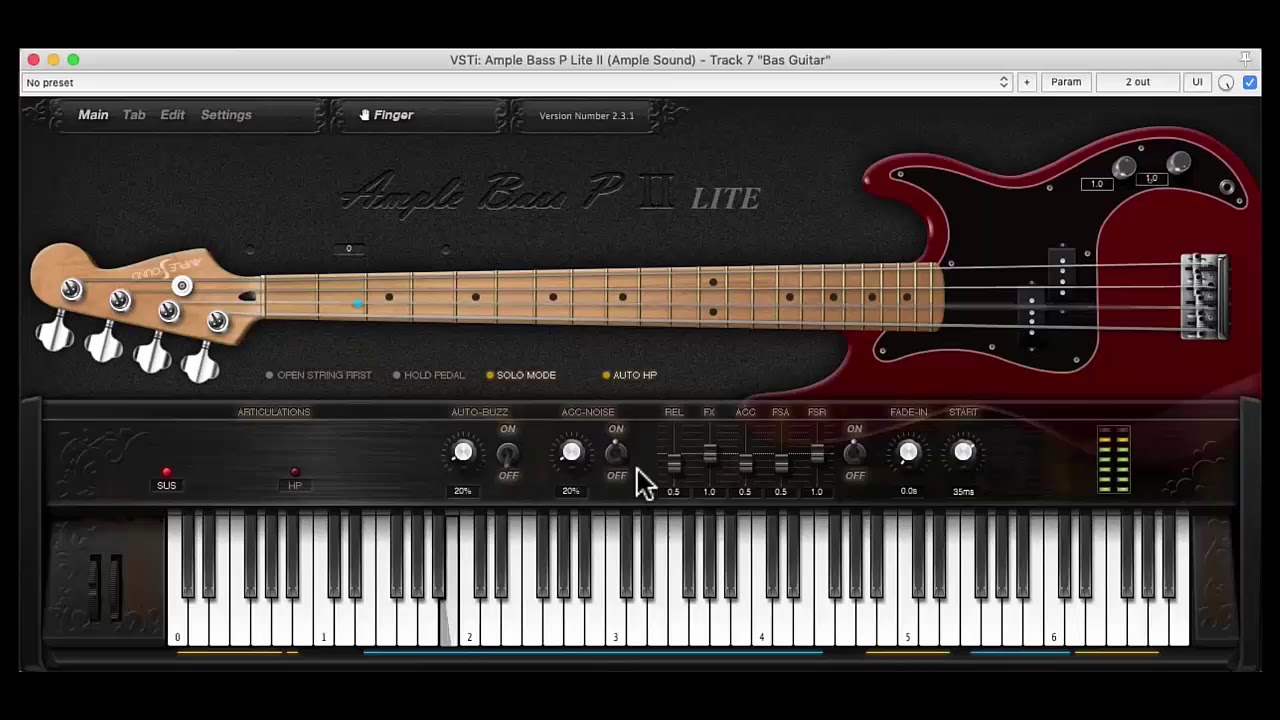Screen dimensions: 1280x720
Task: Click the right 1.0 value box on guitar body
Action: pyautogui.click(x=1152, y=179)
